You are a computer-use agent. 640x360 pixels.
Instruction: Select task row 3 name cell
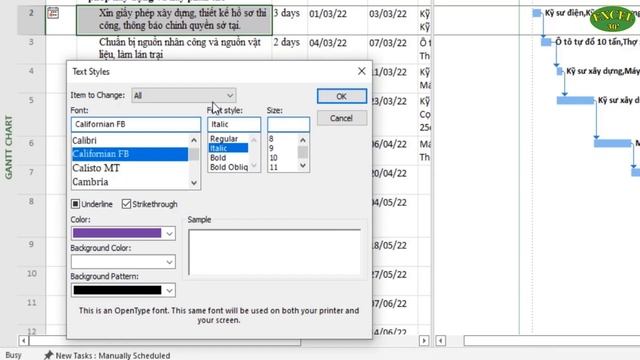[x=174, y=49]
